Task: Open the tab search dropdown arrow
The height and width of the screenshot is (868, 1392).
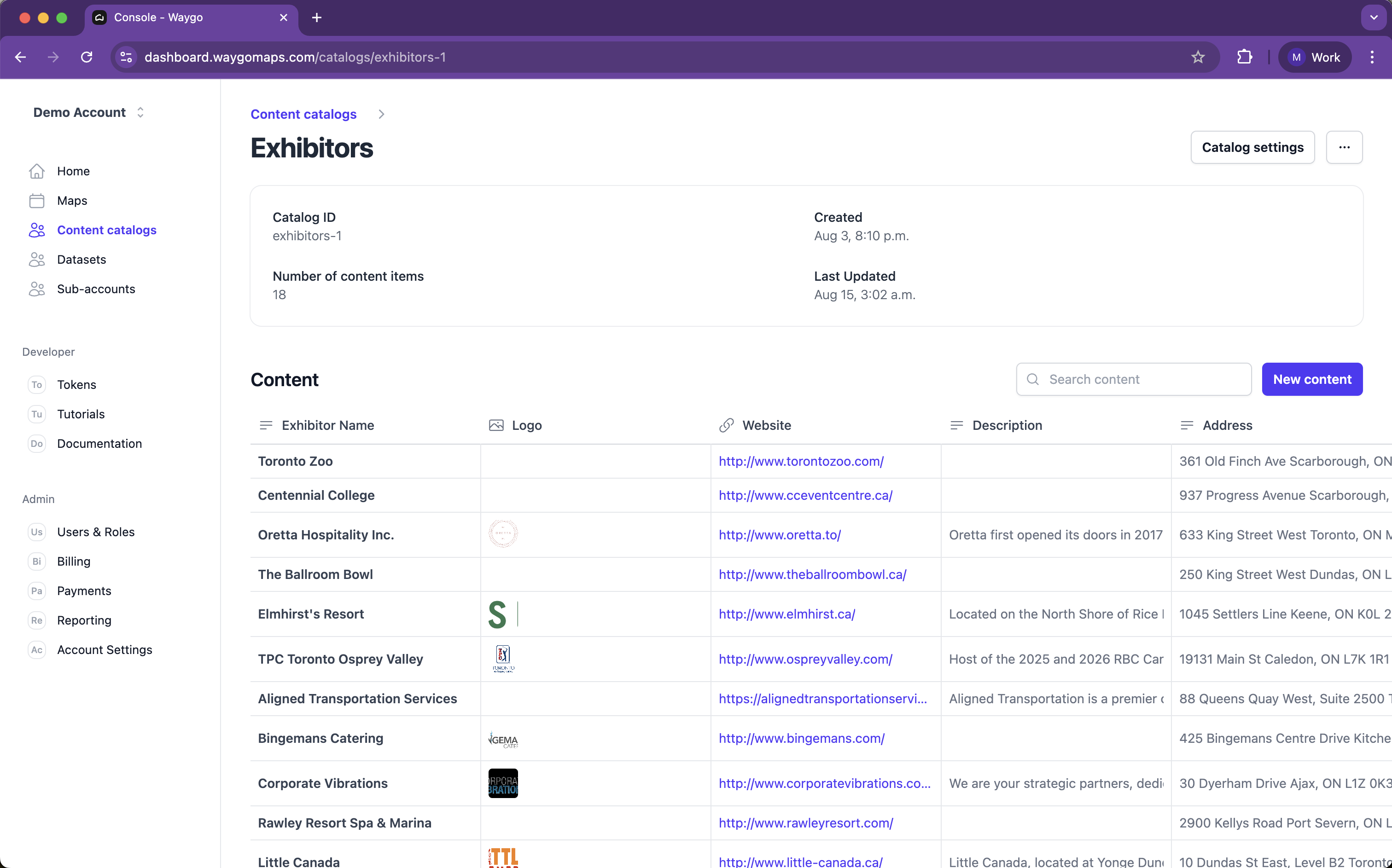Action: 1374,18
